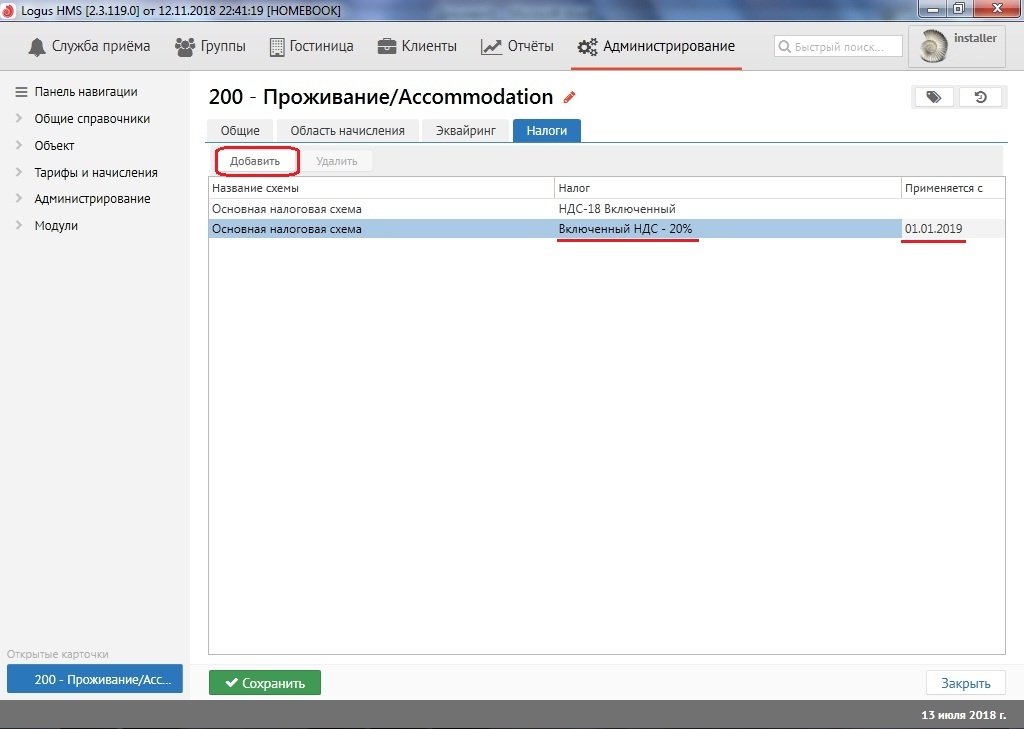Toggle the hamburger navigation panel icon
The width and height of the screenshot is (1024, 729).
click(x=20, y=92)
